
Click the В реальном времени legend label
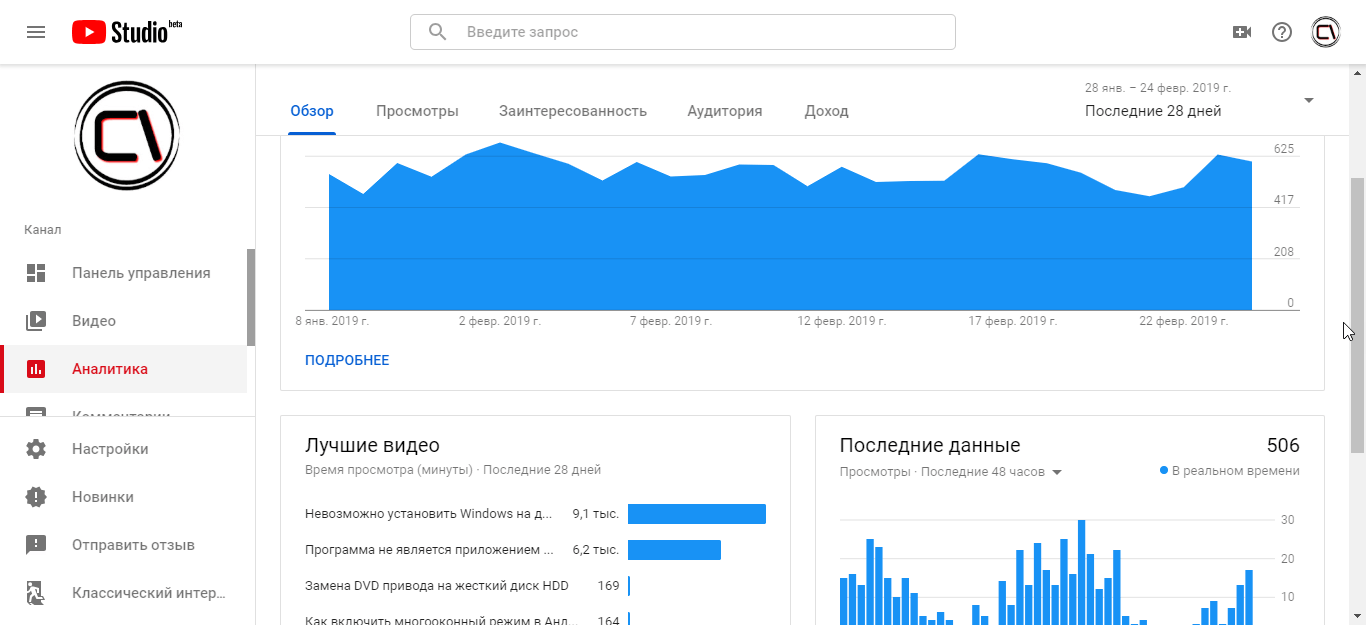1236,471
